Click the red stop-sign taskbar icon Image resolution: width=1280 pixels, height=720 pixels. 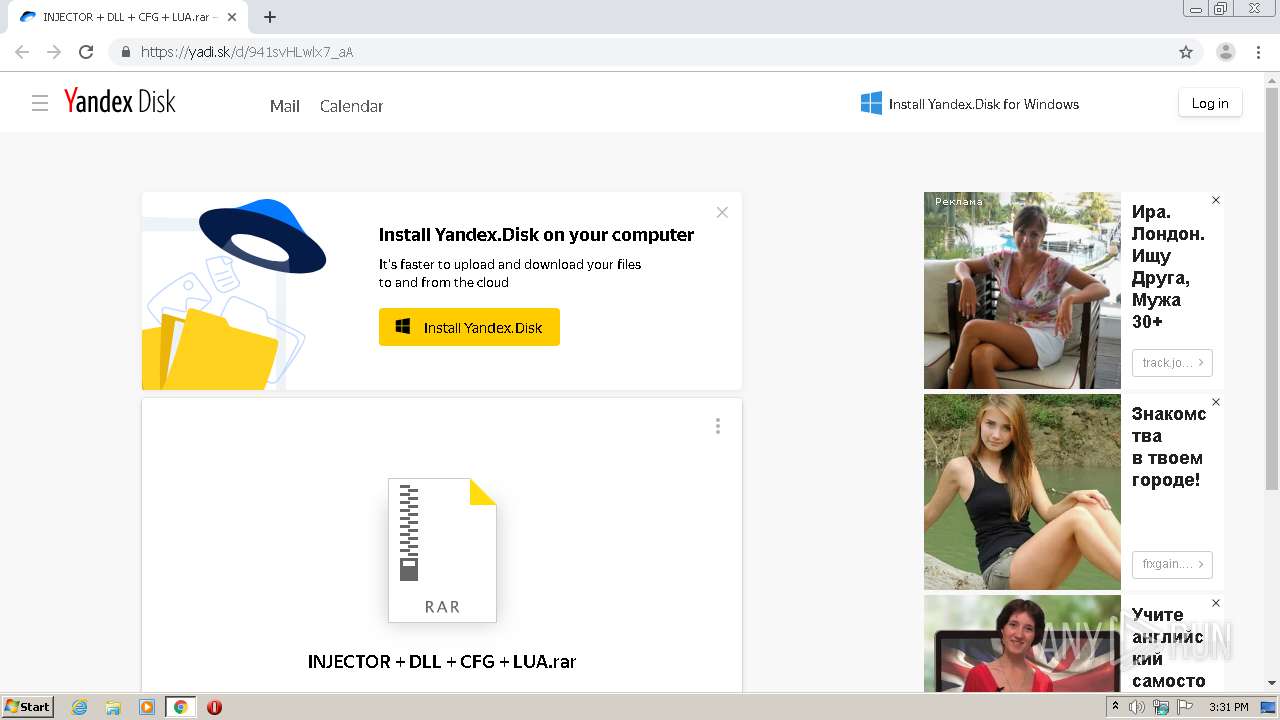[x=214, y=707]
